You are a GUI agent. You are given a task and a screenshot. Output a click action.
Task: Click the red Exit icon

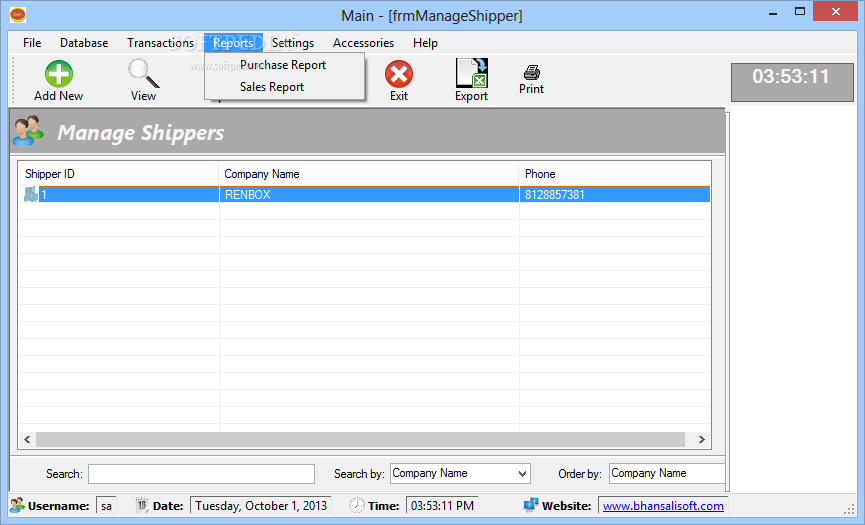(399, 74)
